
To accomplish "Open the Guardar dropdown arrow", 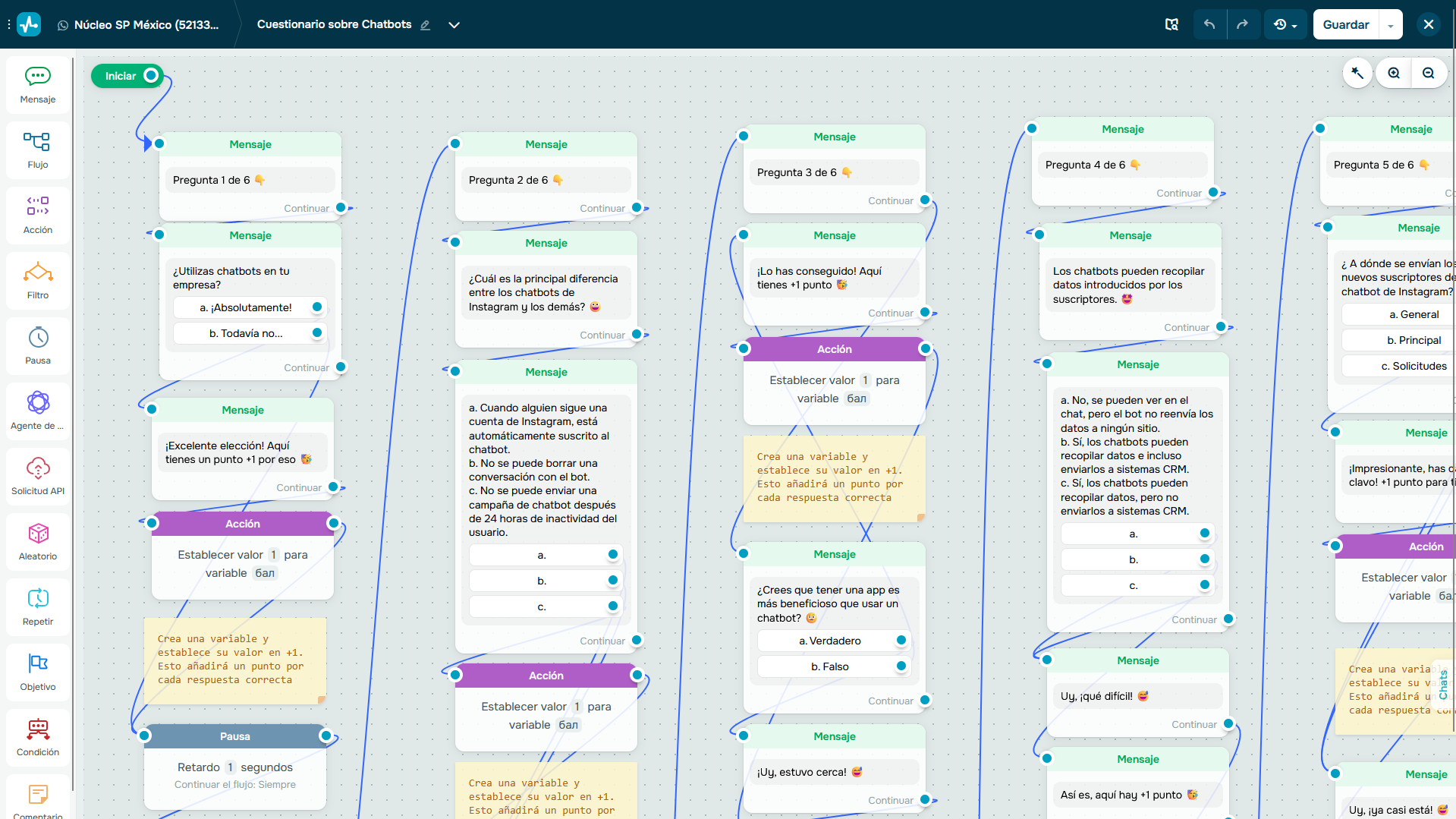I will (1391, 25).
